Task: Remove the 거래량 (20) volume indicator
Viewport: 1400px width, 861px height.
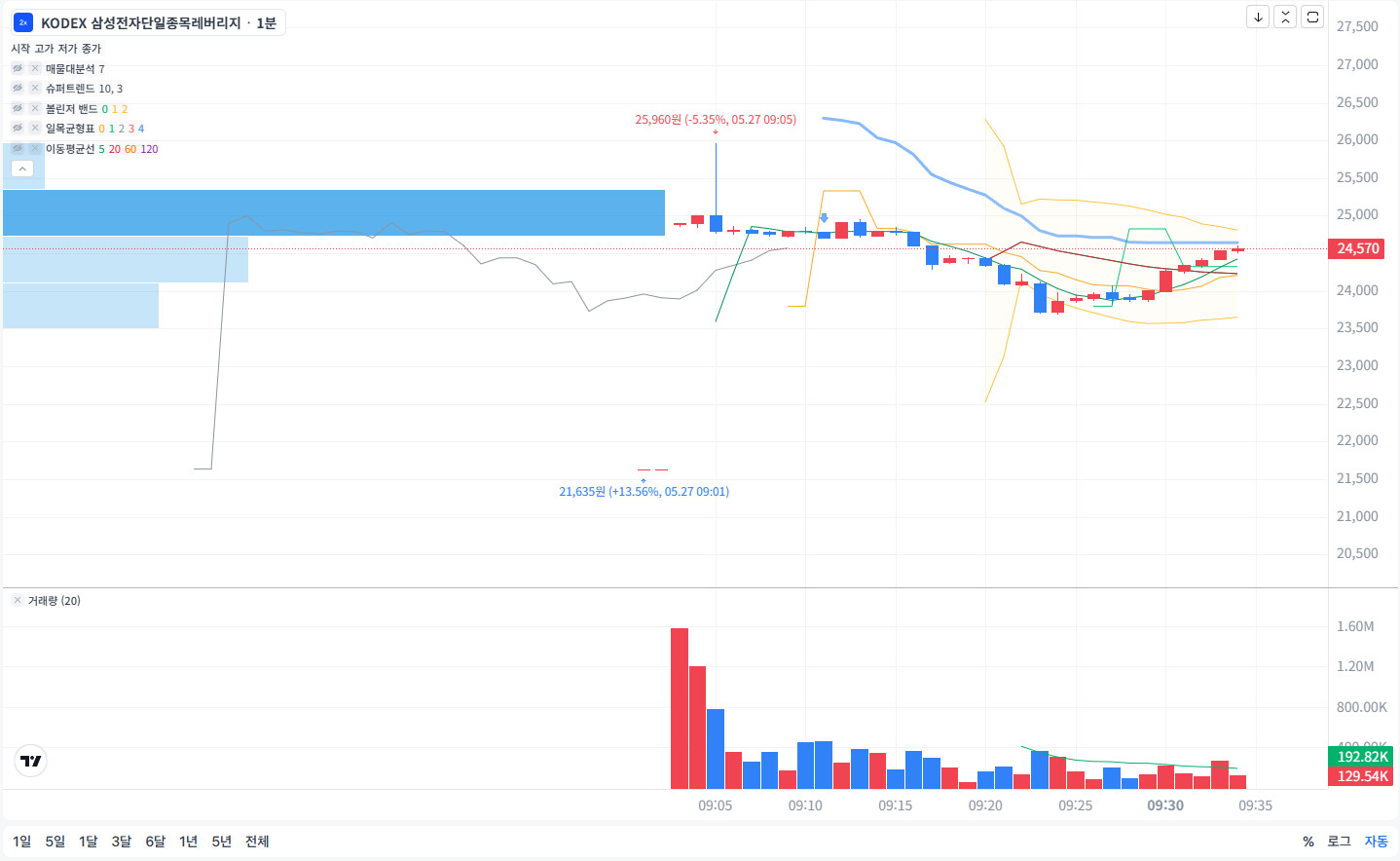Action: [x=18, y=601]
